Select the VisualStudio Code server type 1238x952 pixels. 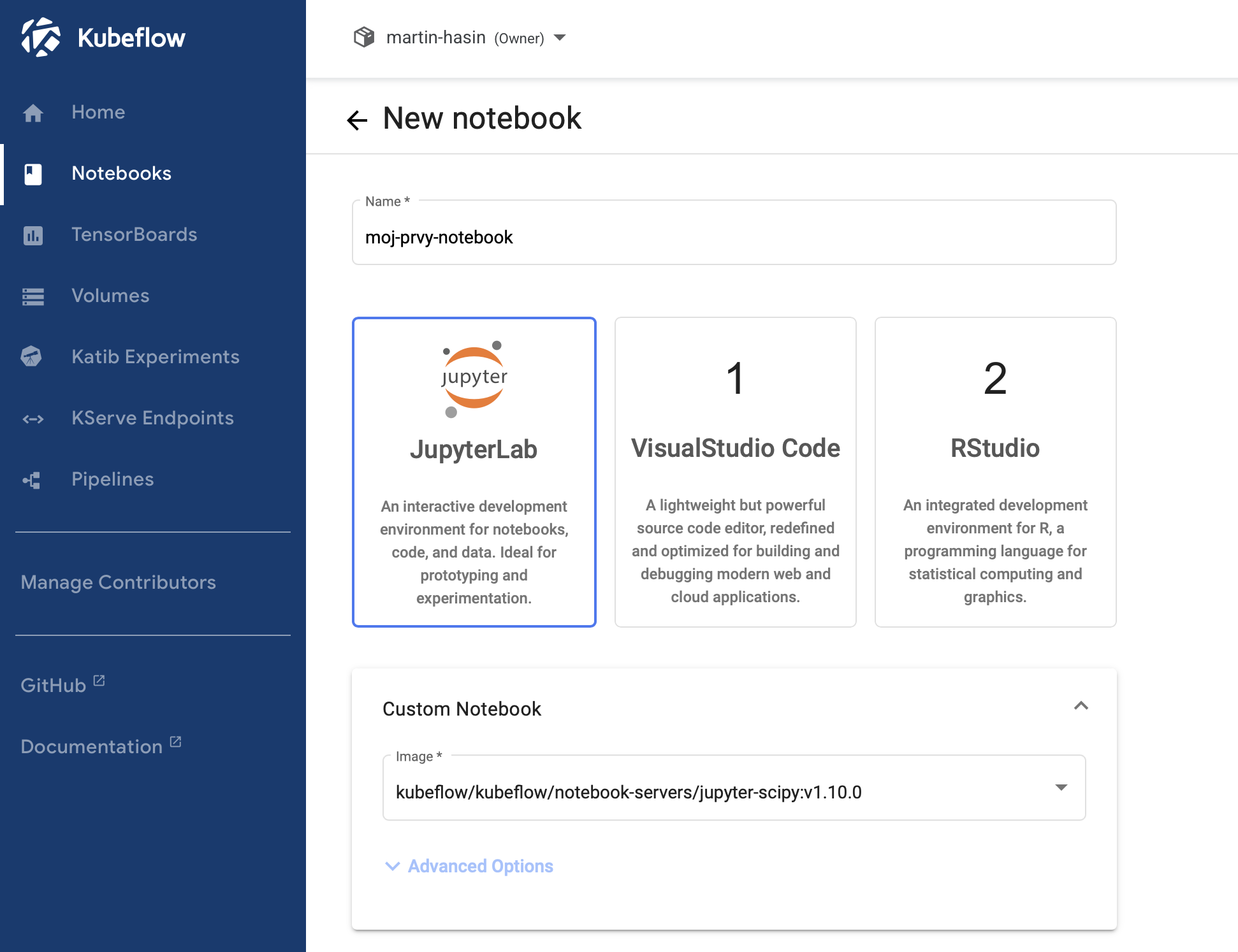tap(735, 472)
